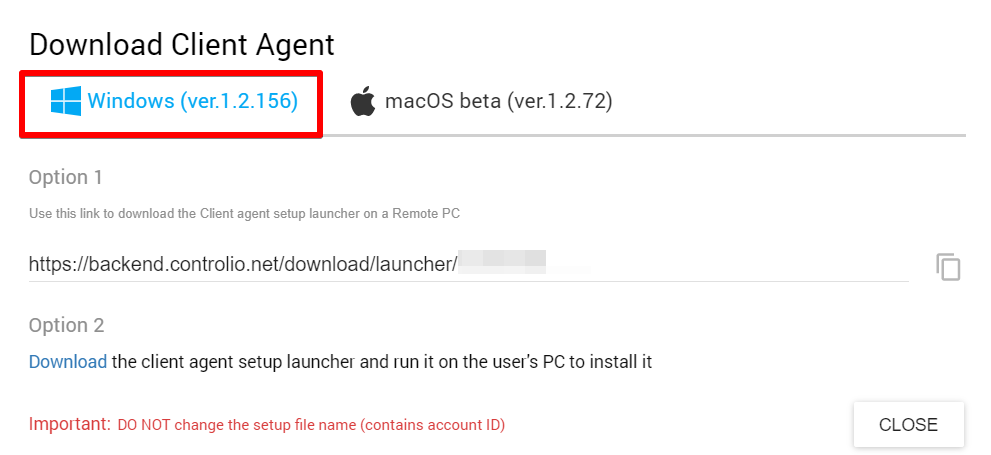Switch to the Windows (ver.1.2.156) tab
Image resolution: width=991 pixels, height=455 pixels.
(x=173, y=102)
